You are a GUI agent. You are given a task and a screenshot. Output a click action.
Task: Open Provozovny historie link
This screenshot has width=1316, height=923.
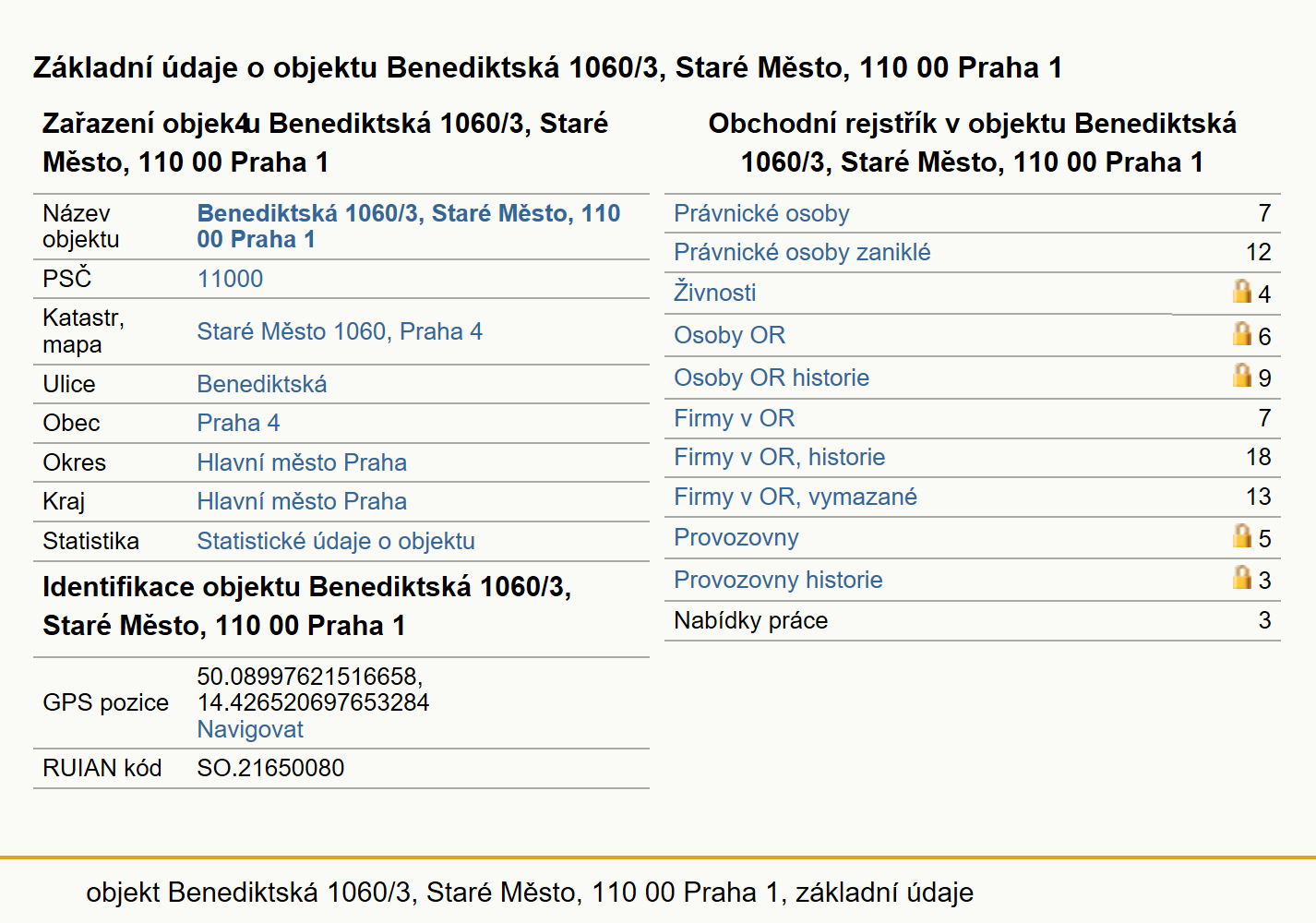(x=778, y=580)
